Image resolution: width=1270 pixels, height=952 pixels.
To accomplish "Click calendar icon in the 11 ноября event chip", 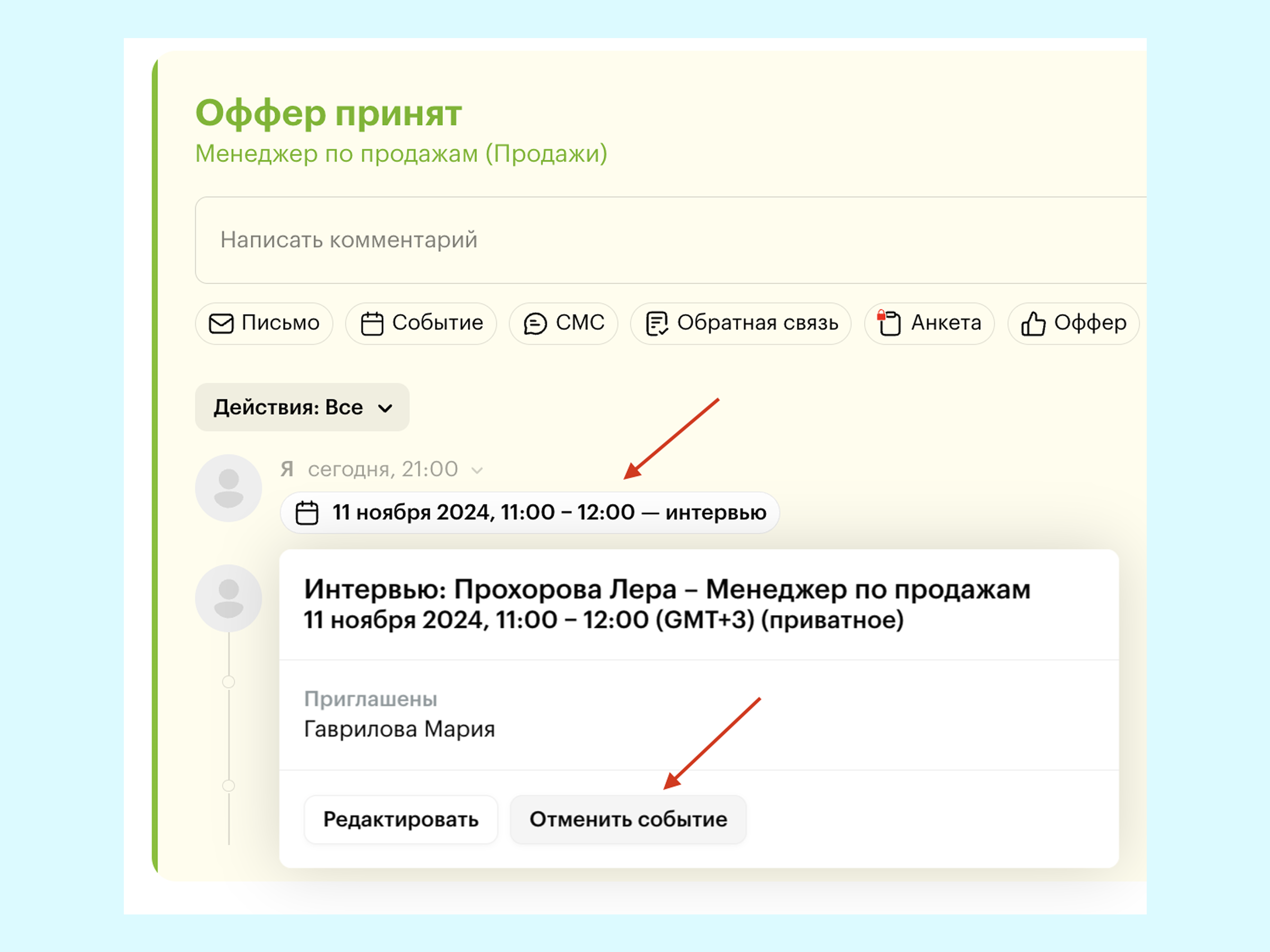I will pos(306,513).
